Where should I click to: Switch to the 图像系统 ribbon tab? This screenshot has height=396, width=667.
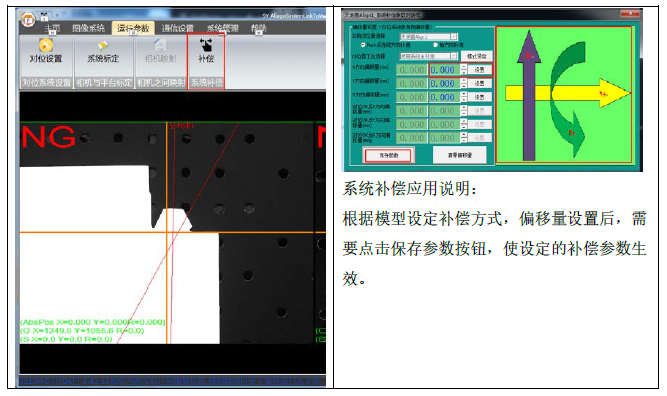88,28
